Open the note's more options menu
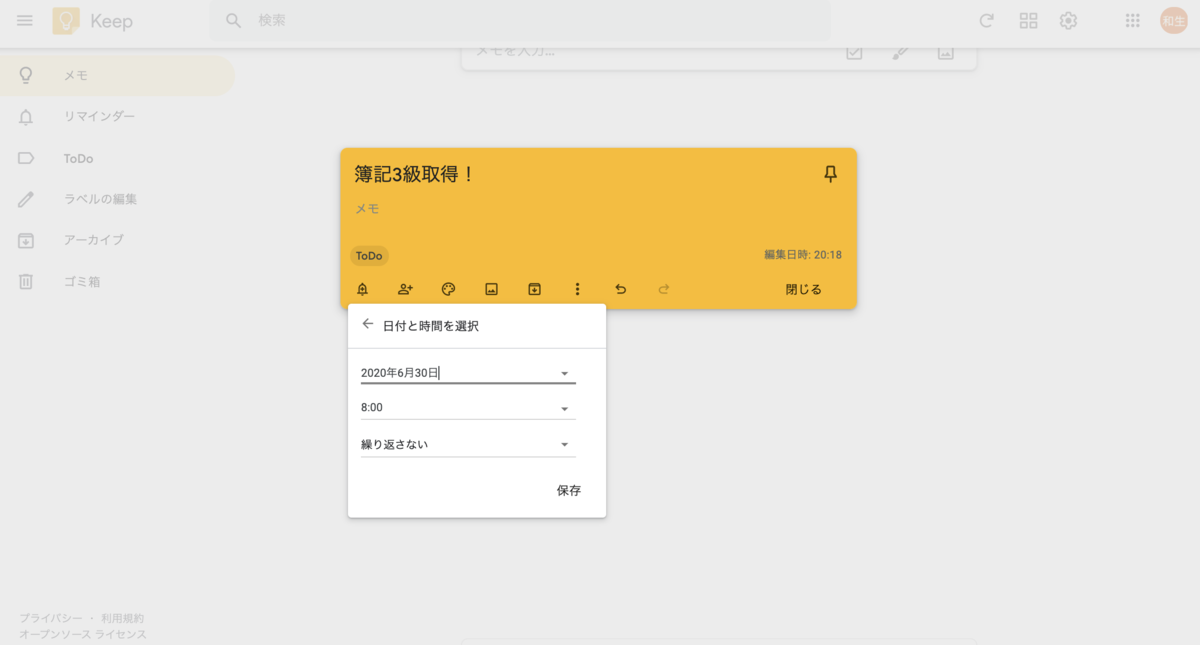This screenshot has width=1200, height=645. coord(577,289)
